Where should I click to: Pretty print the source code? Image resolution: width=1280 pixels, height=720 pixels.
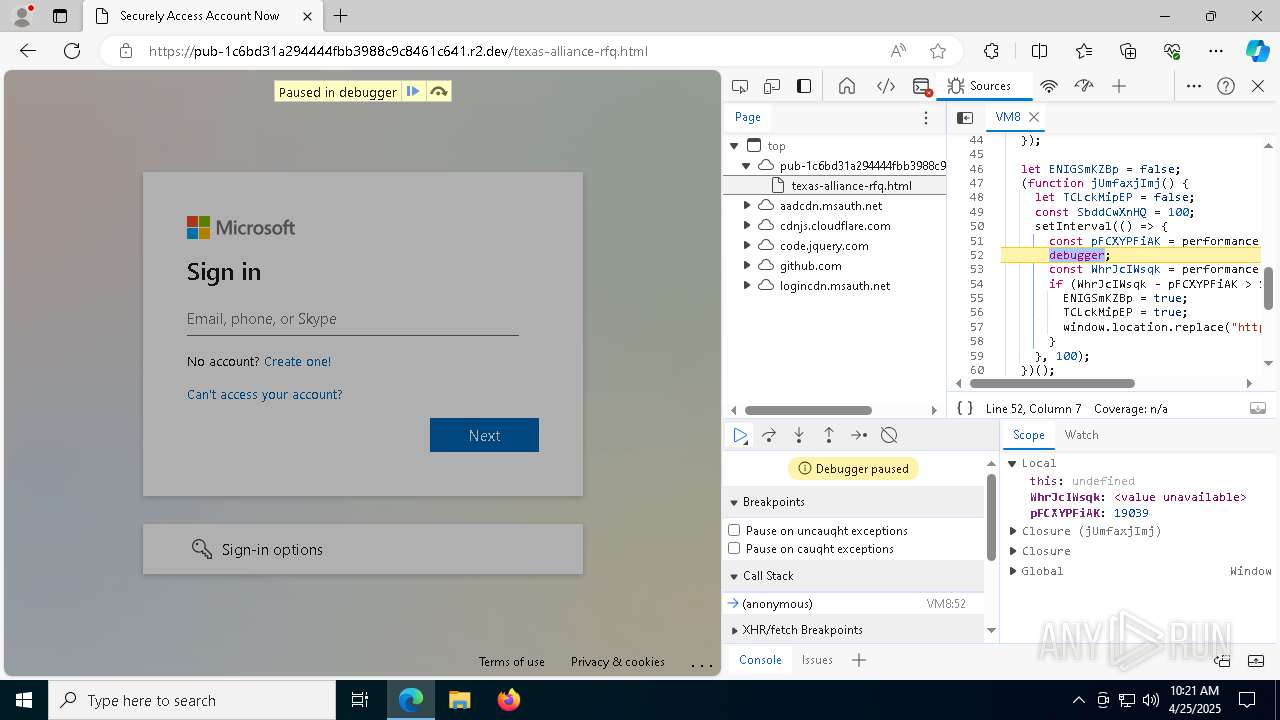tap(965, 408)
